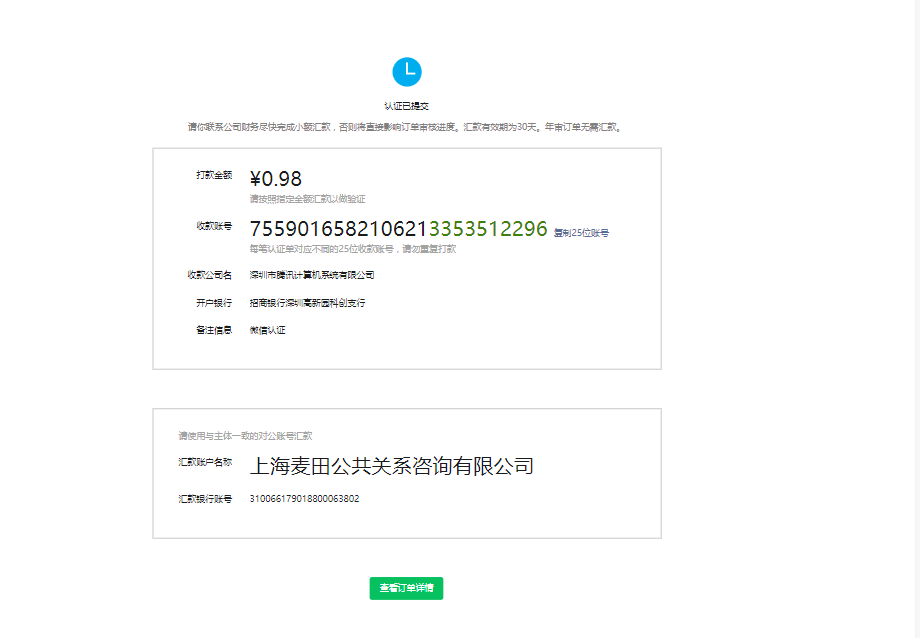The height and width of the screenshot is (638, 920).
Task: Click the 打款金额 field label
Action: click(214, 175)
